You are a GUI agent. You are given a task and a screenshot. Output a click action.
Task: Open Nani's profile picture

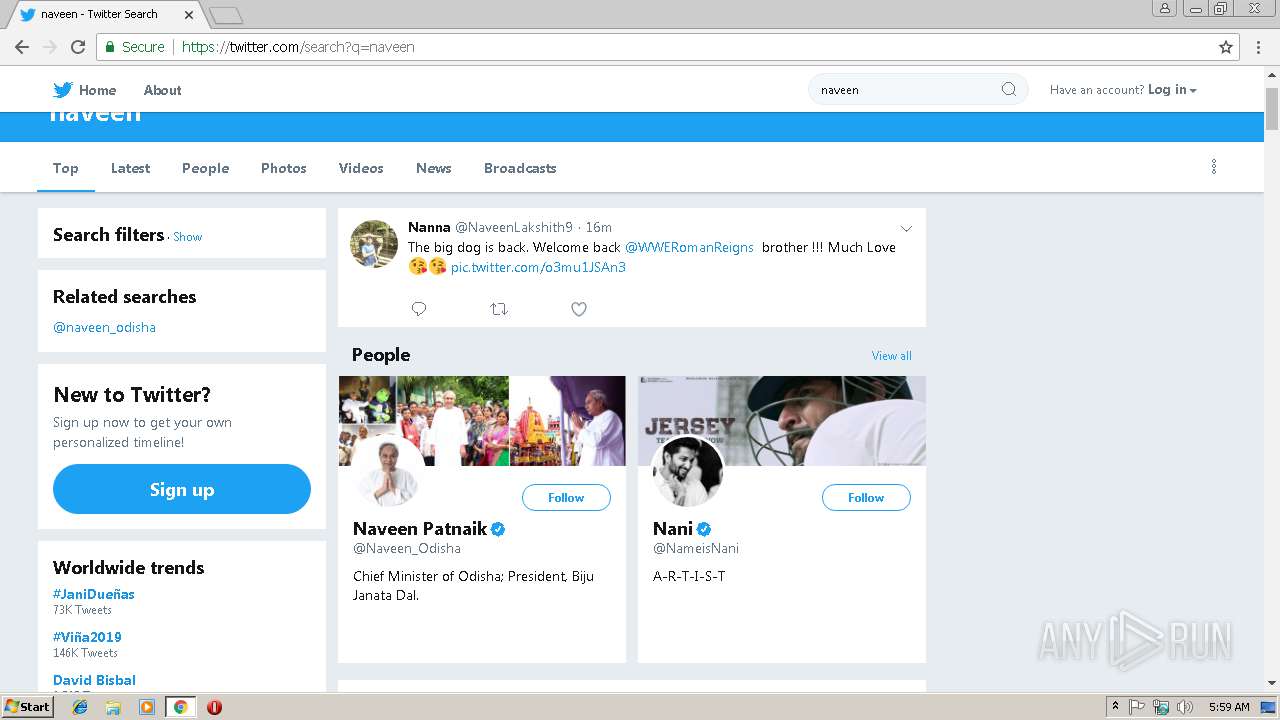coord(687,471)
